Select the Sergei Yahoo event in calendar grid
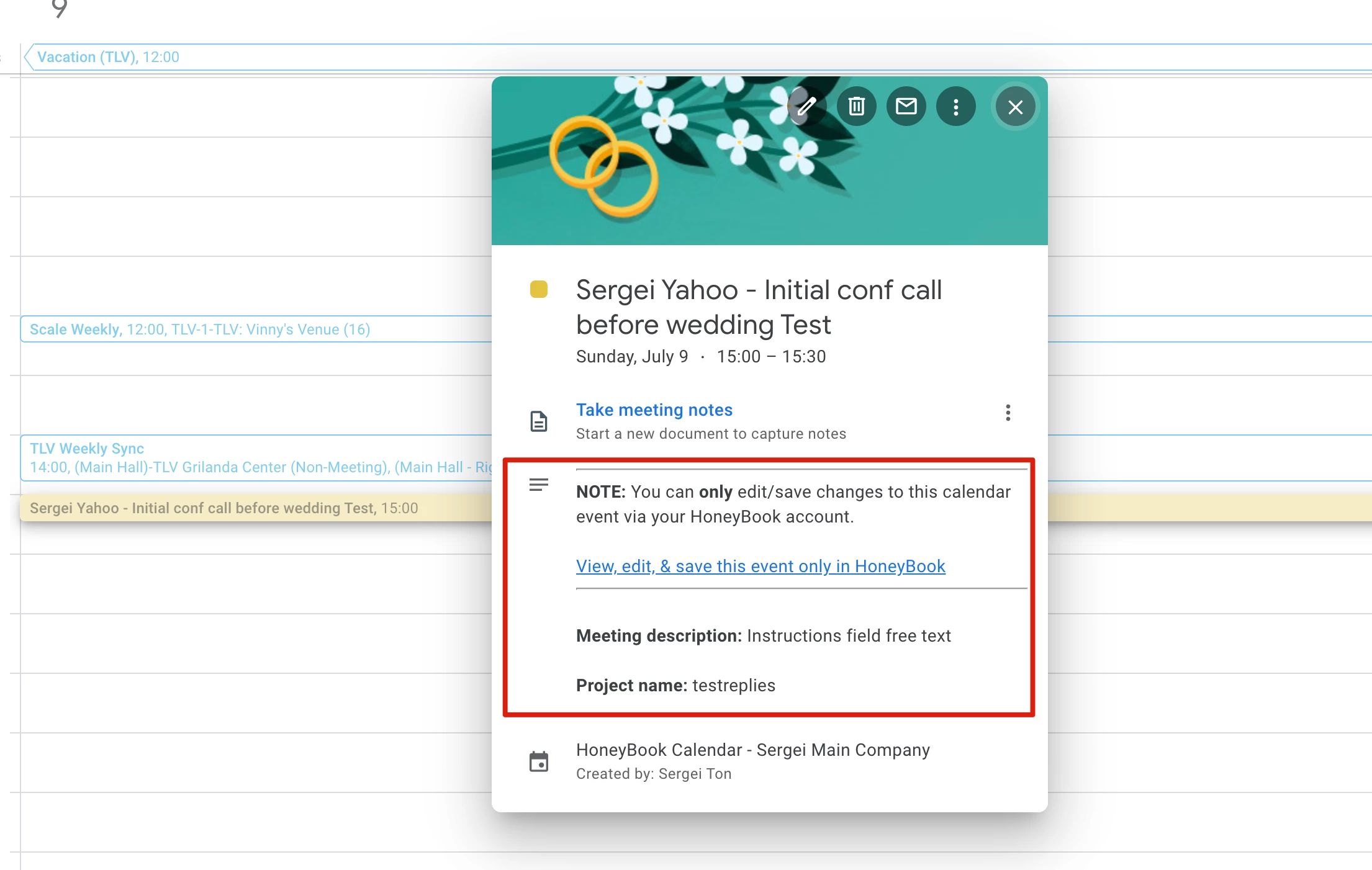This screenshot has height=870, width=1372. click(223, 508)
